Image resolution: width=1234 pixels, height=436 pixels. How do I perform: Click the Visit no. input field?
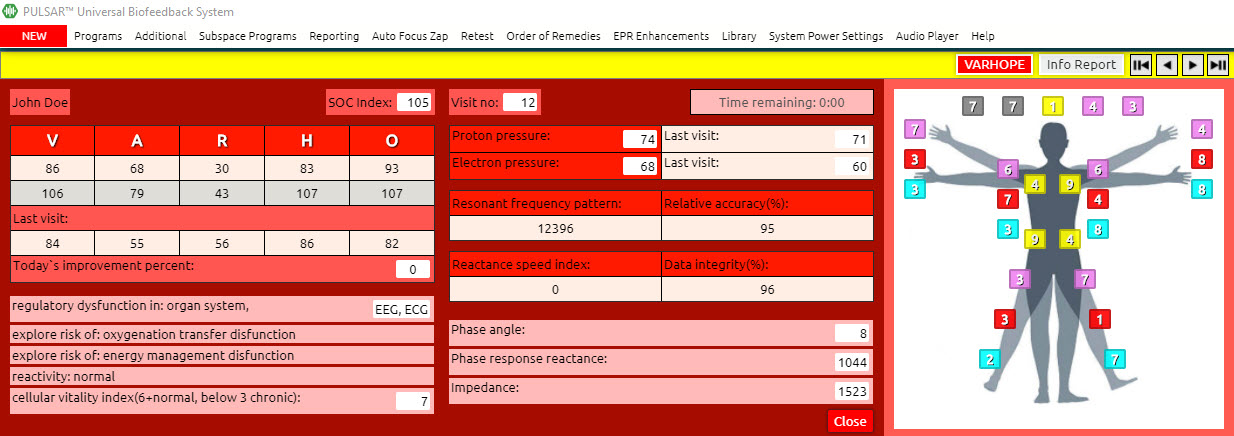tap(521, 102)
